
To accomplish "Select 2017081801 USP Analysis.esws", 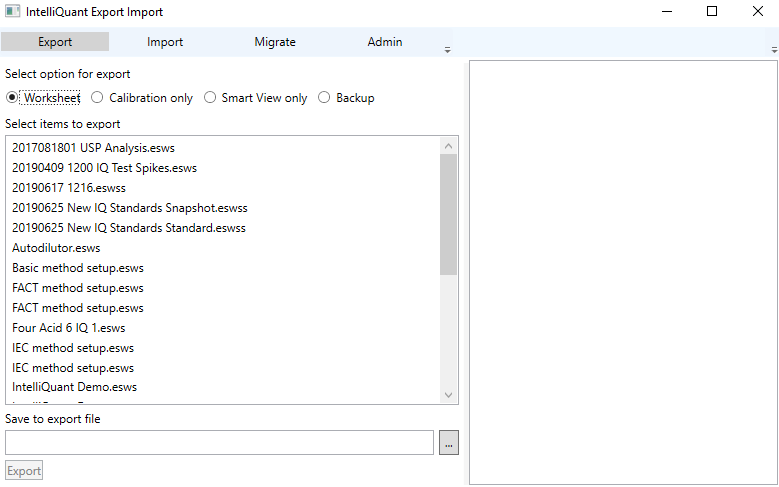I will pyautogui.click(x=93, y=148).
